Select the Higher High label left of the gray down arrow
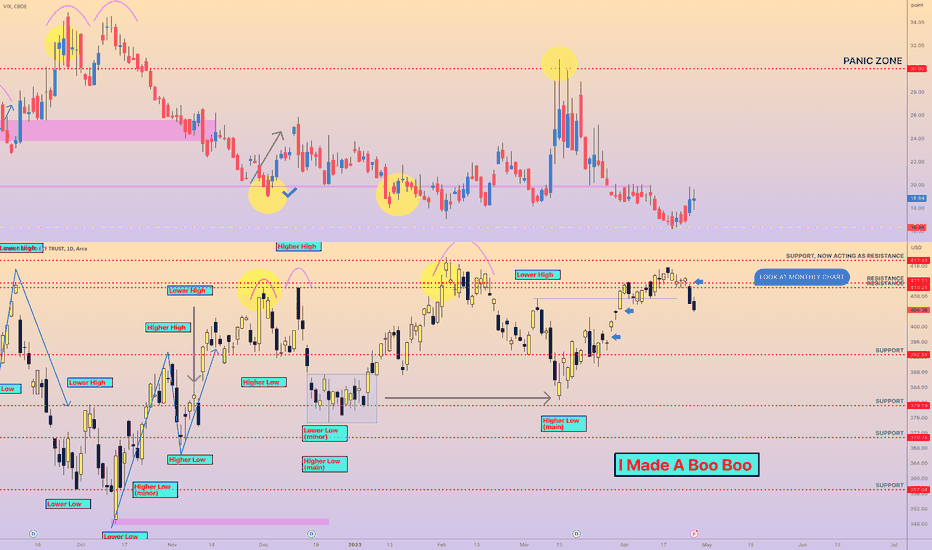Viewport: 932px width, 550px height. [168, 328]
